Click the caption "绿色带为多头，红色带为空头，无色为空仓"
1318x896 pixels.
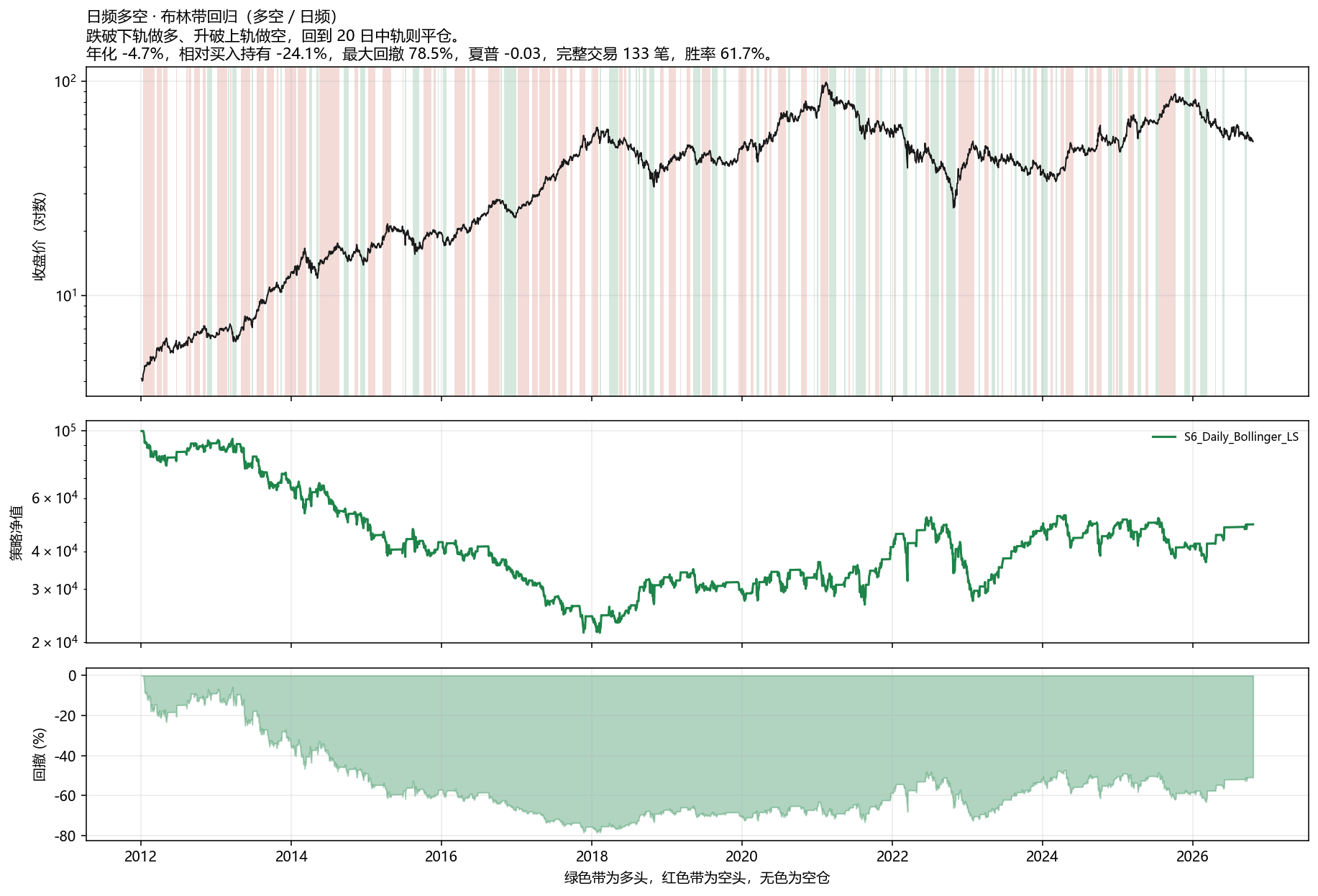pyautogui.click(x=697, y=878)
